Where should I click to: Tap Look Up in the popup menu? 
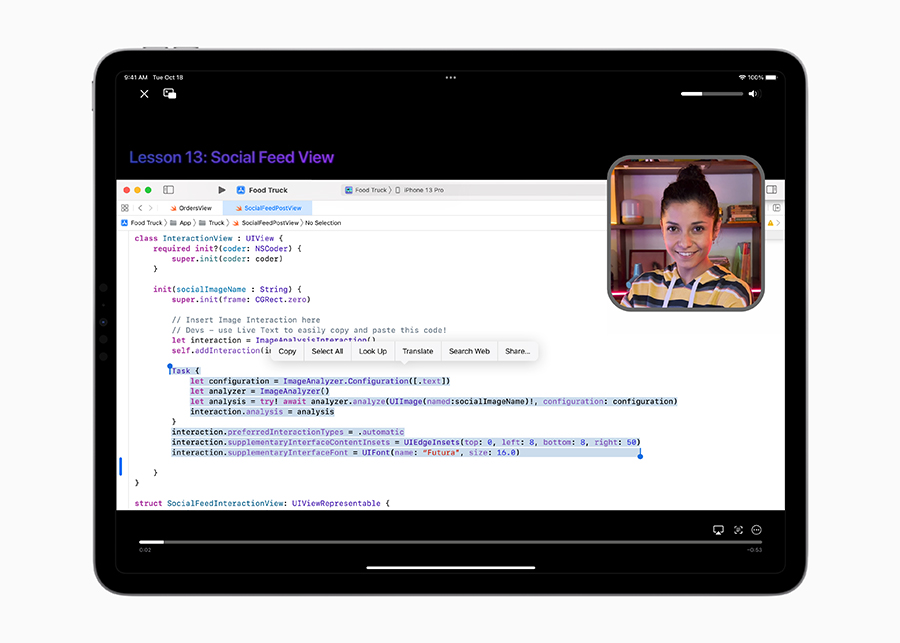click(x=373, y=351)
